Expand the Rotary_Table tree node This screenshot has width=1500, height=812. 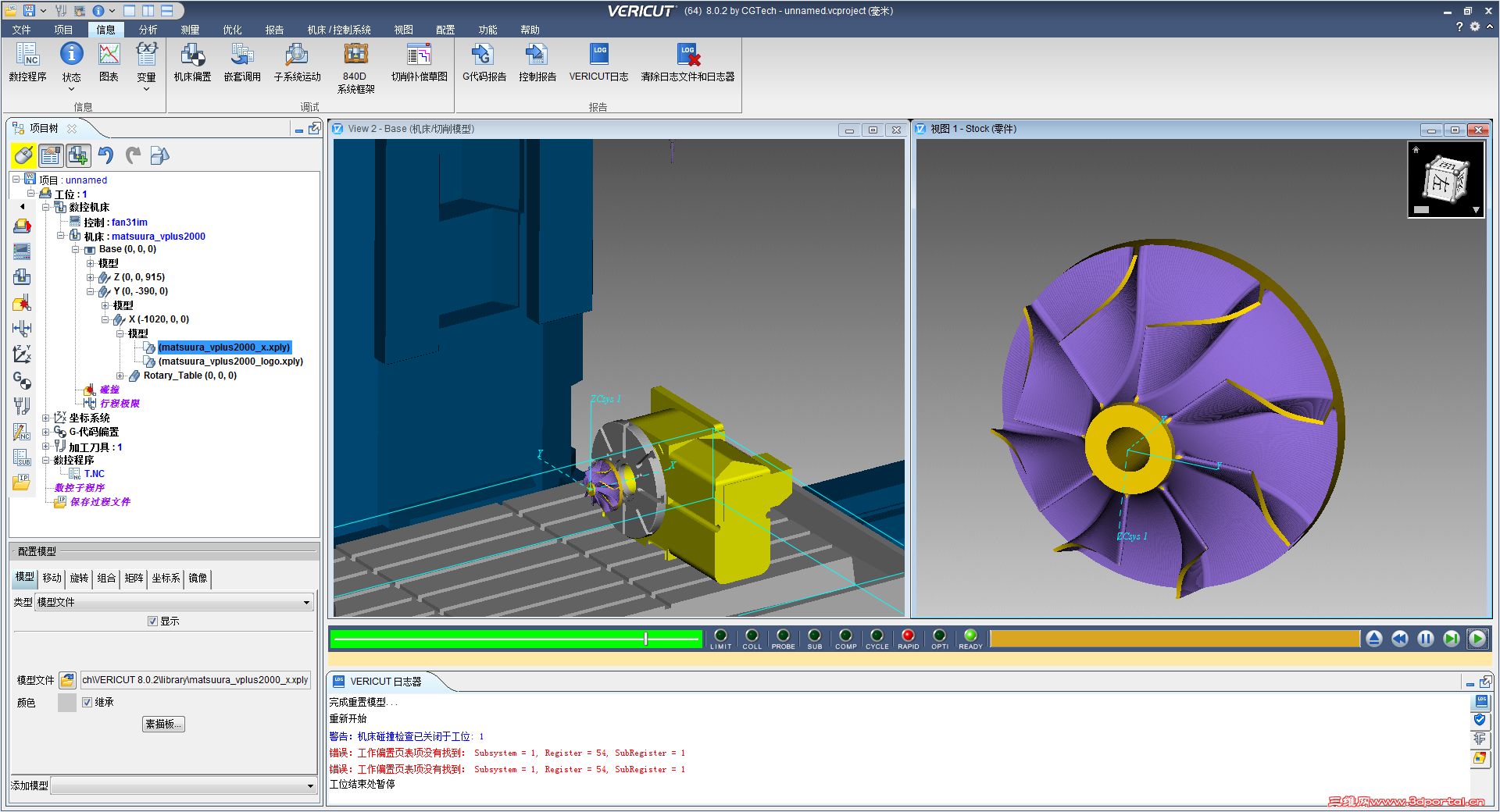[x=120, y=376]
